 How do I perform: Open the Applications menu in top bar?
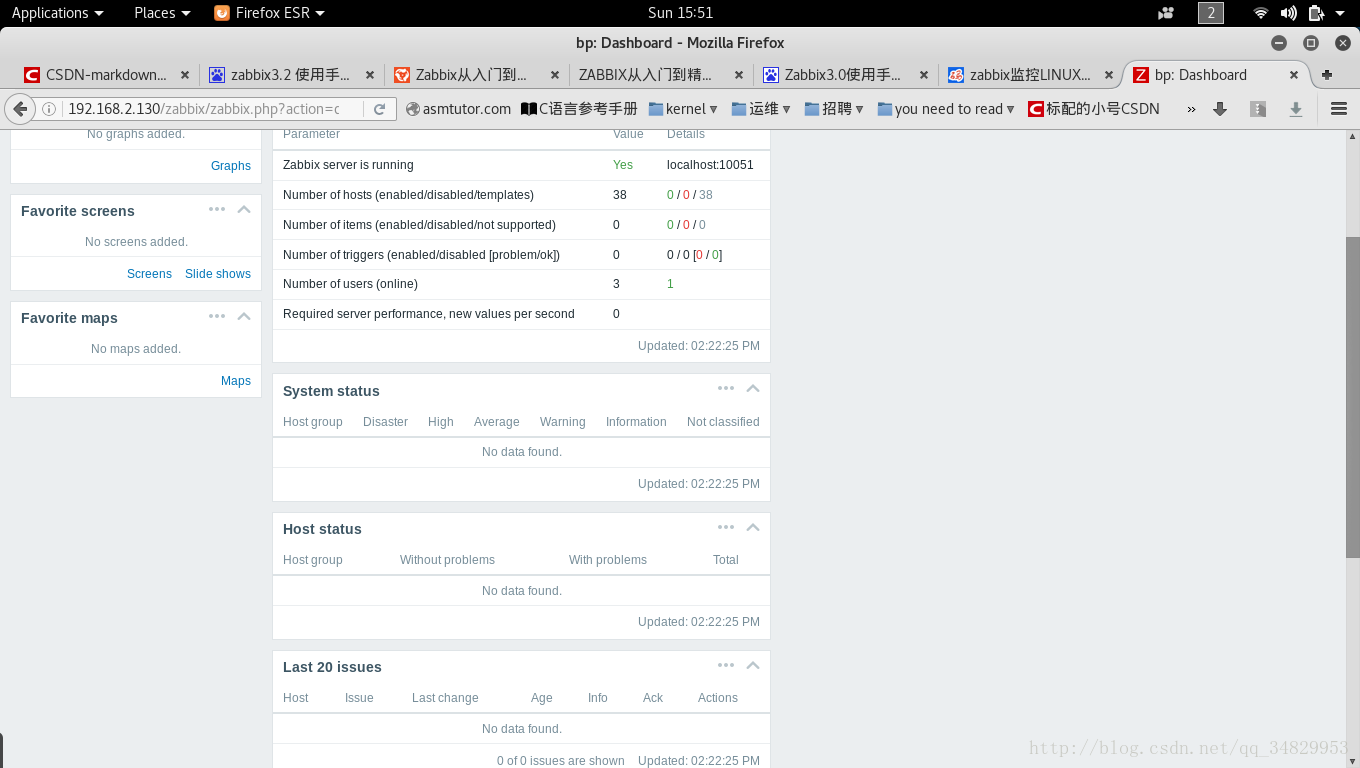(x=57, y=13)
